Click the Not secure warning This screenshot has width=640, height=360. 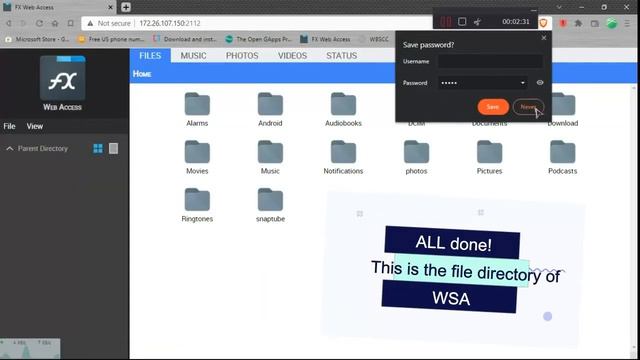click(x=109, y=23)
